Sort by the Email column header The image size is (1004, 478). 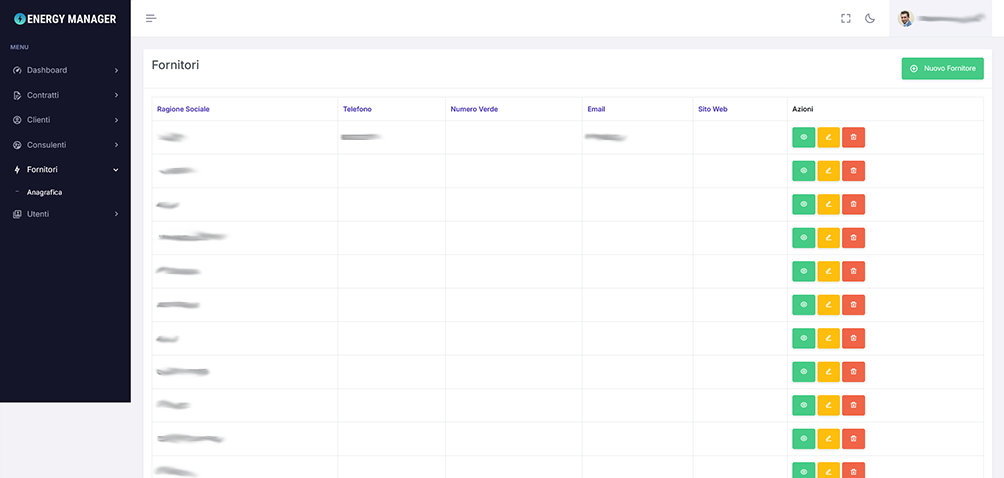pos(596,109)
